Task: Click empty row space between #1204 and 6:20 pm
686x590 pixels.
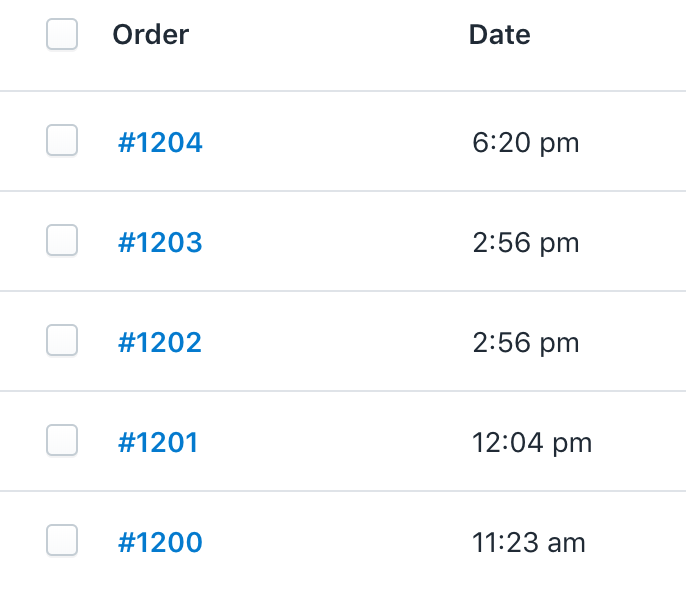Action: click(x=337, y=141)
